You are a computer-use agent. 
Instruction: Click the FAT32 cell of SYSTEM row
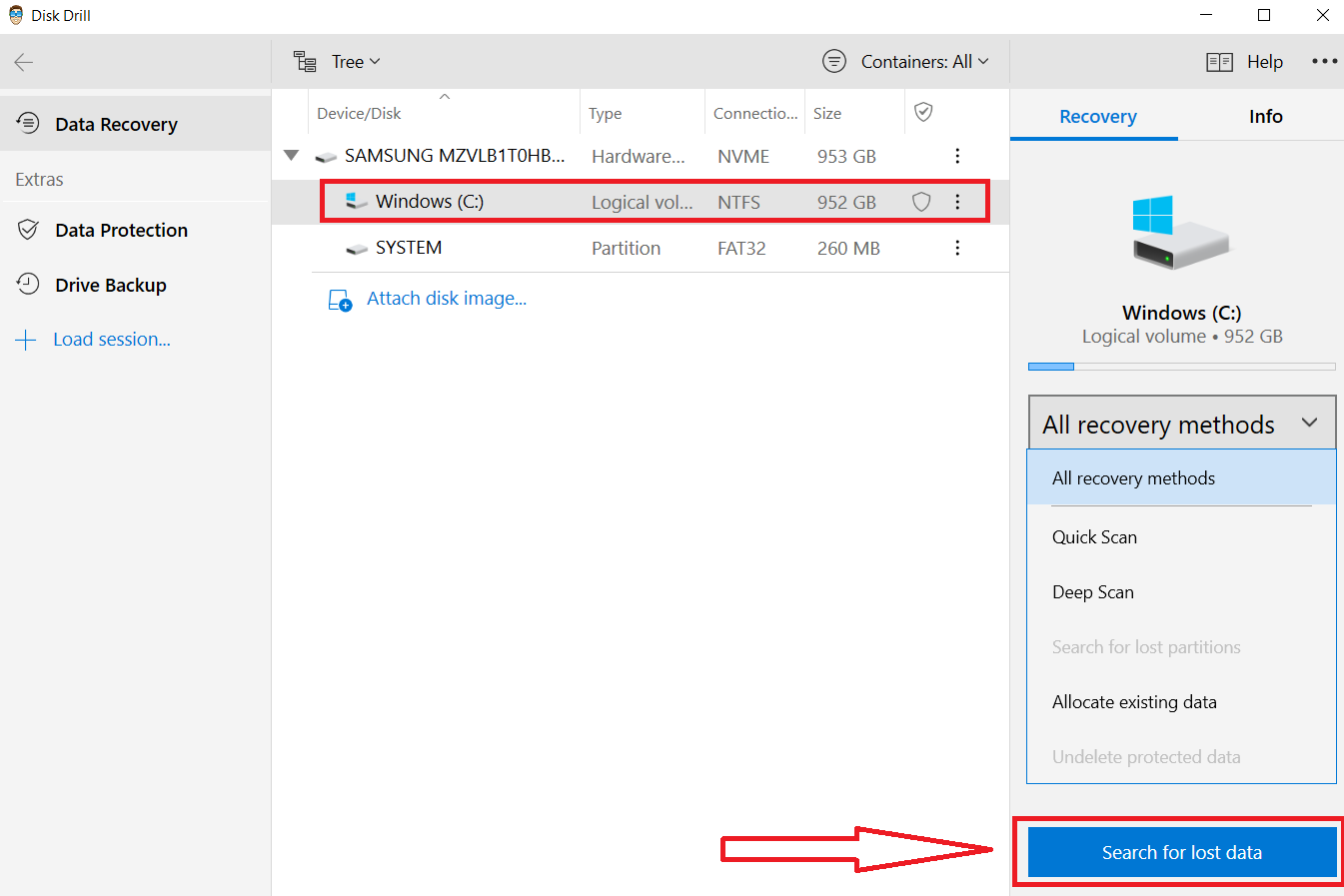point(741,248)
